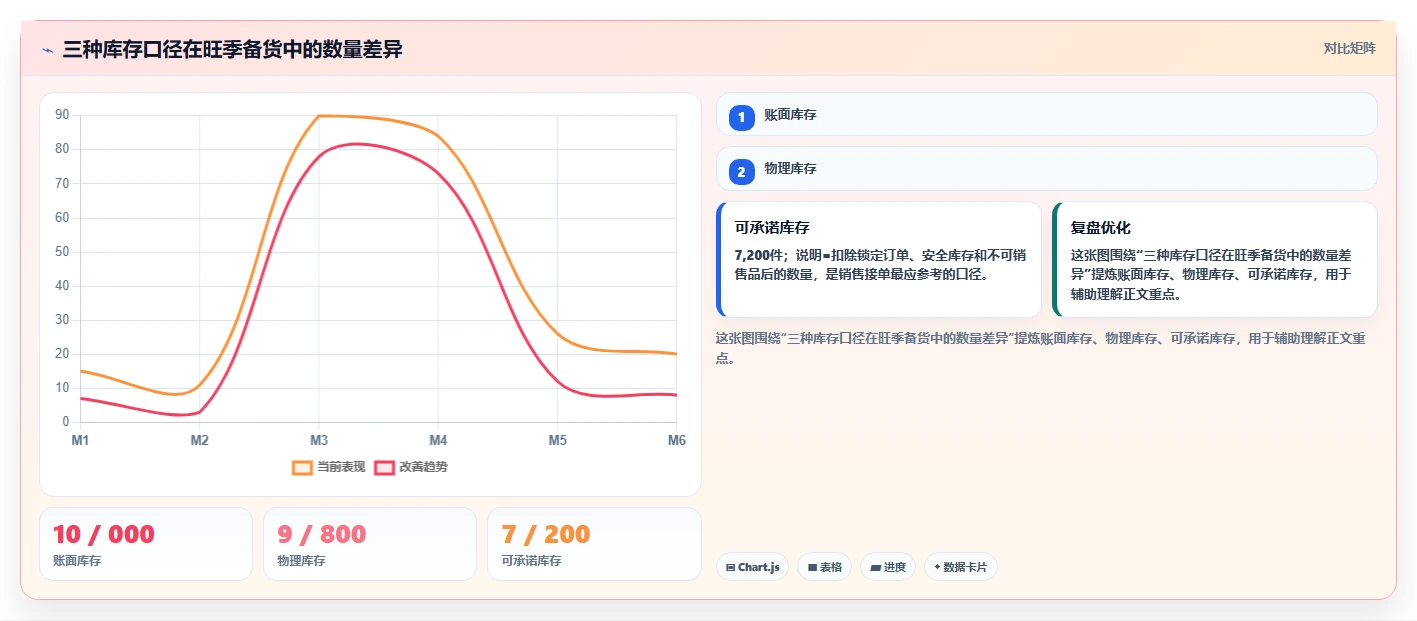Image resolution: width=1417 pixels, height=621 pixels.
Task: Click the 7,200件 value text
Action: pos(760,255)
